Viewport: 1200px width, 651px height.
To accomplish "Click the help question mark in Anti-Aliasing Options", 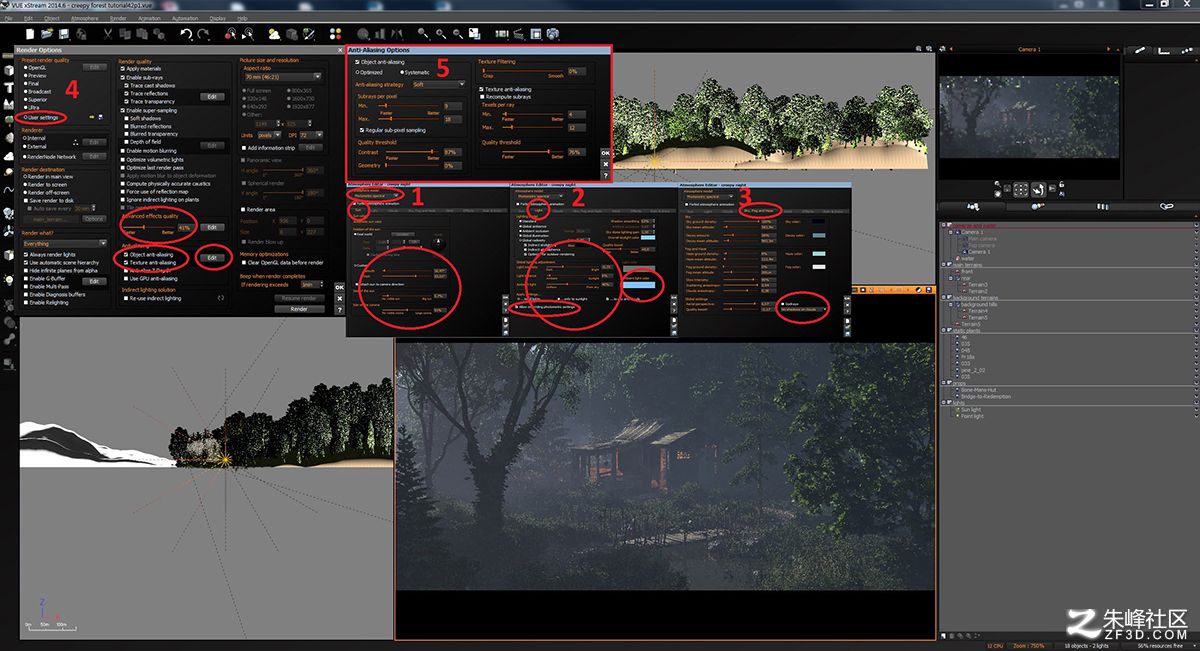I will coord(605,175).
